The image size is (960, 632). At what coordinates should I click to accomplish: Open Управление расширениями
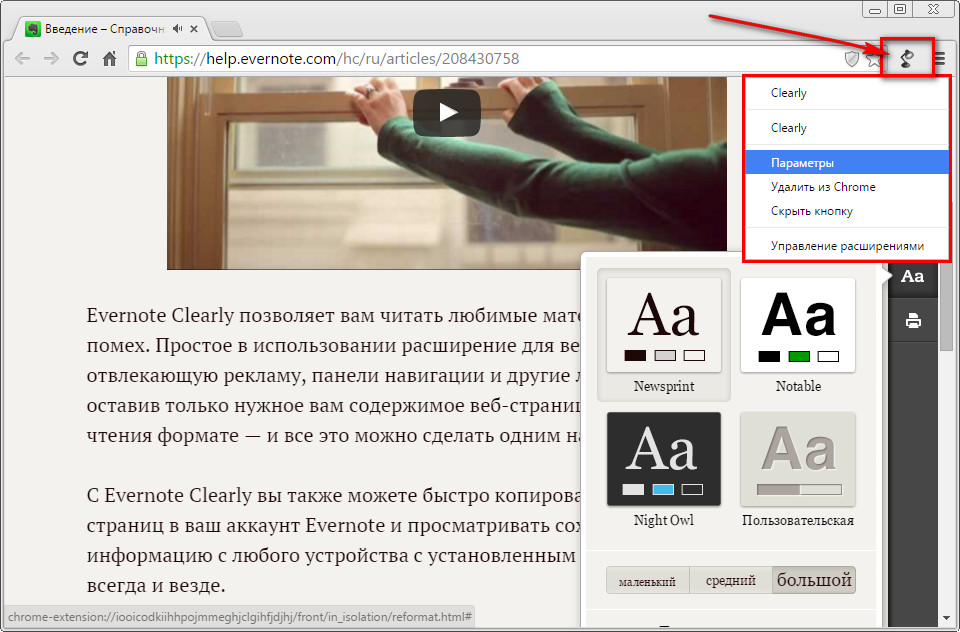[847, 246]
